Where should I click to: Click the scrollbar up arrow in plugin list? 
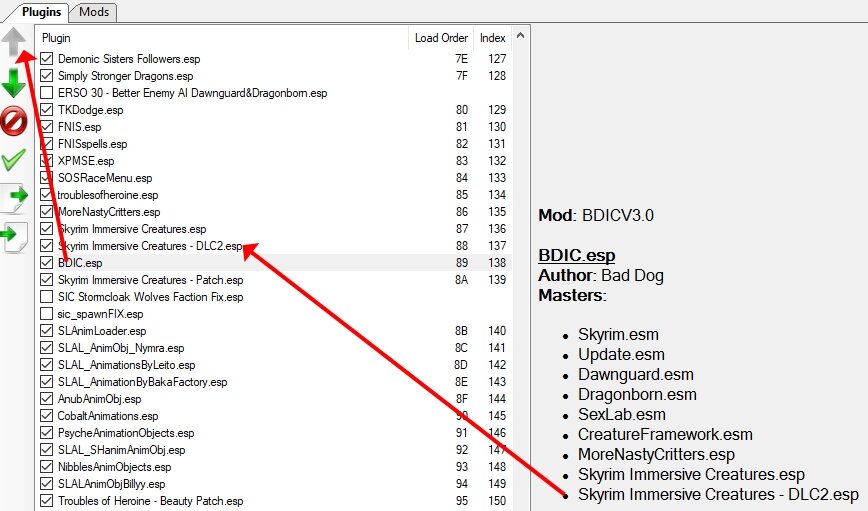point(520,35)
